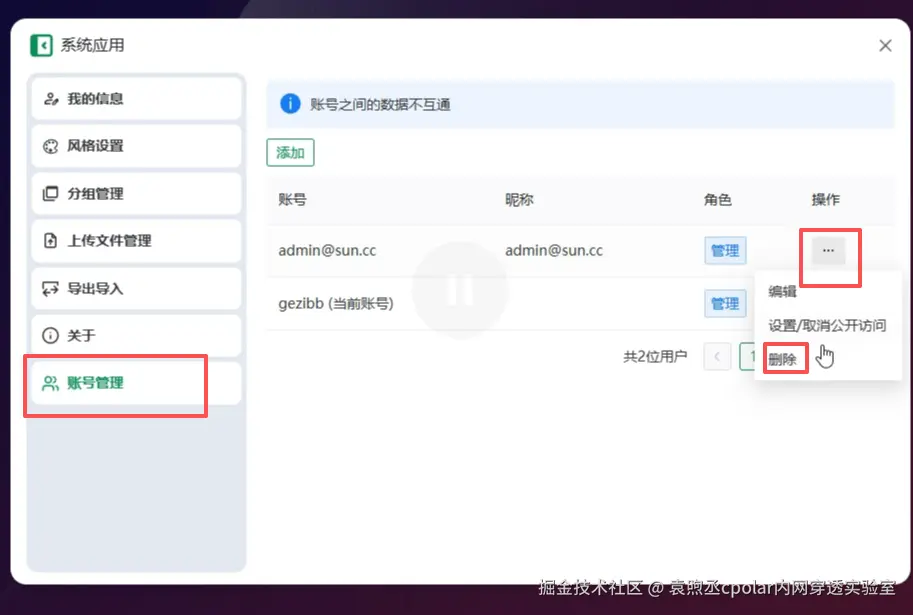Click the 共2位用户 total label
The height and width of the screenshot is (615, 913).
[x=655, y=356]
